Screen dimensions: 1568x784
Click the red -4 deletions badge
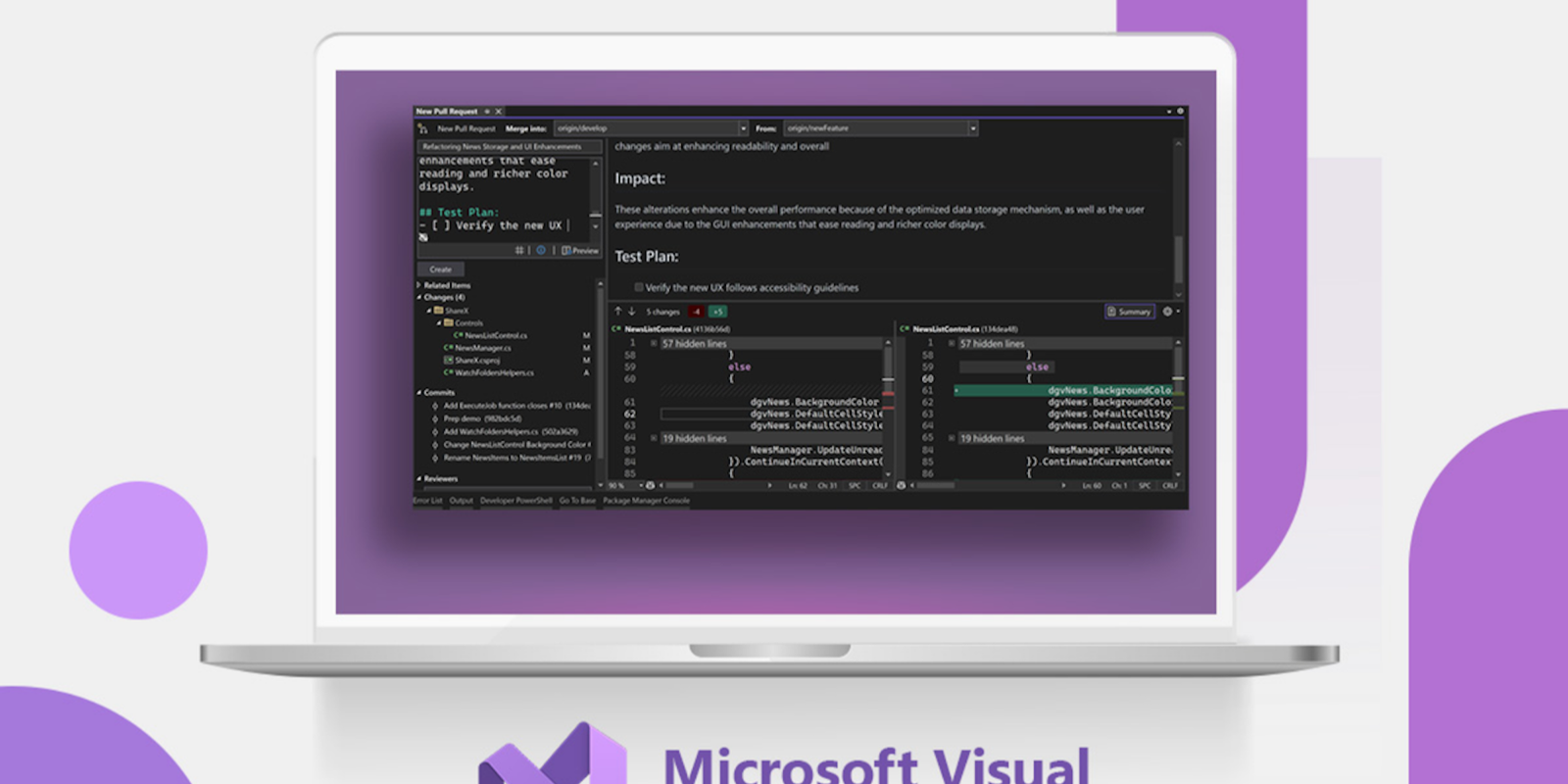(696, 312)
